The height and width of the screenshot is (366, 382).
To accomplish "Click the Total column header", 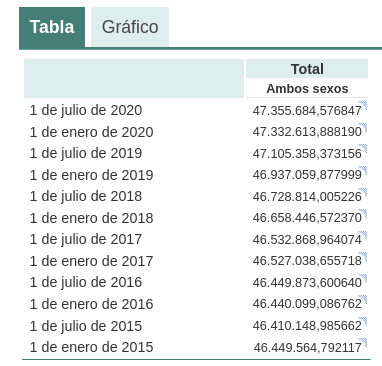I will [x=307, y=69].
